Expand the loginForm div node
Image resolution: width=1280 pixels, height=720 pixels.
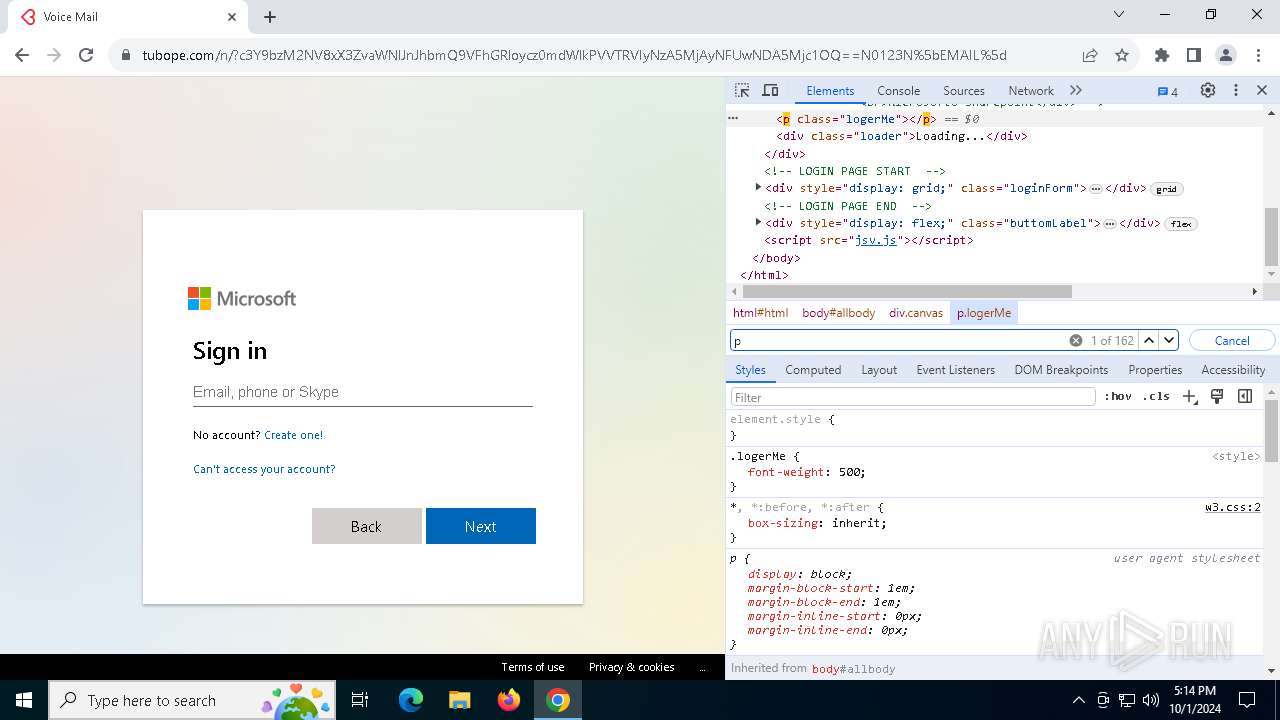[758, 188]
